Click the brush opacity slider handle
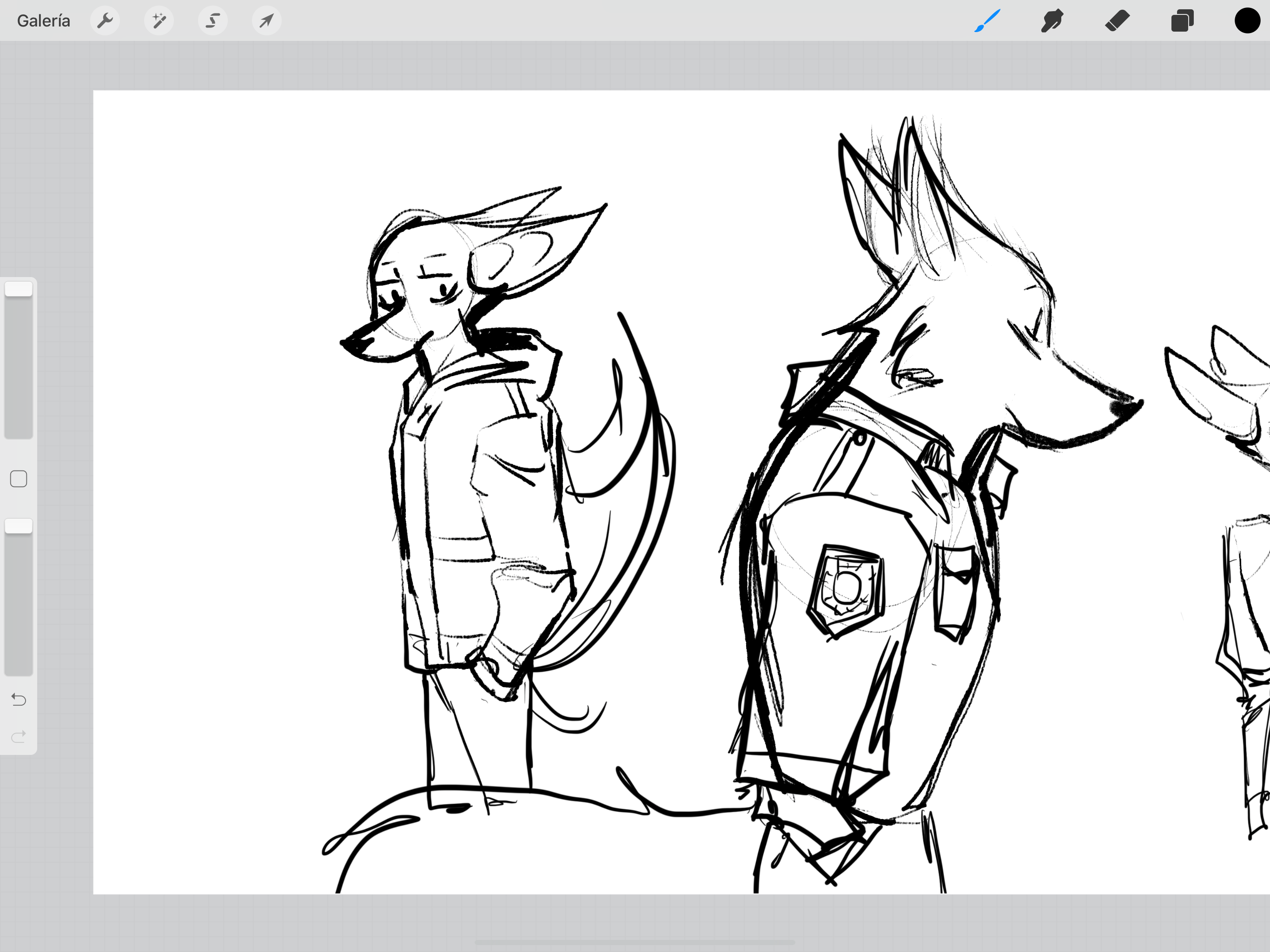This screenshot has height=952, width=1270. coord(19,525)
